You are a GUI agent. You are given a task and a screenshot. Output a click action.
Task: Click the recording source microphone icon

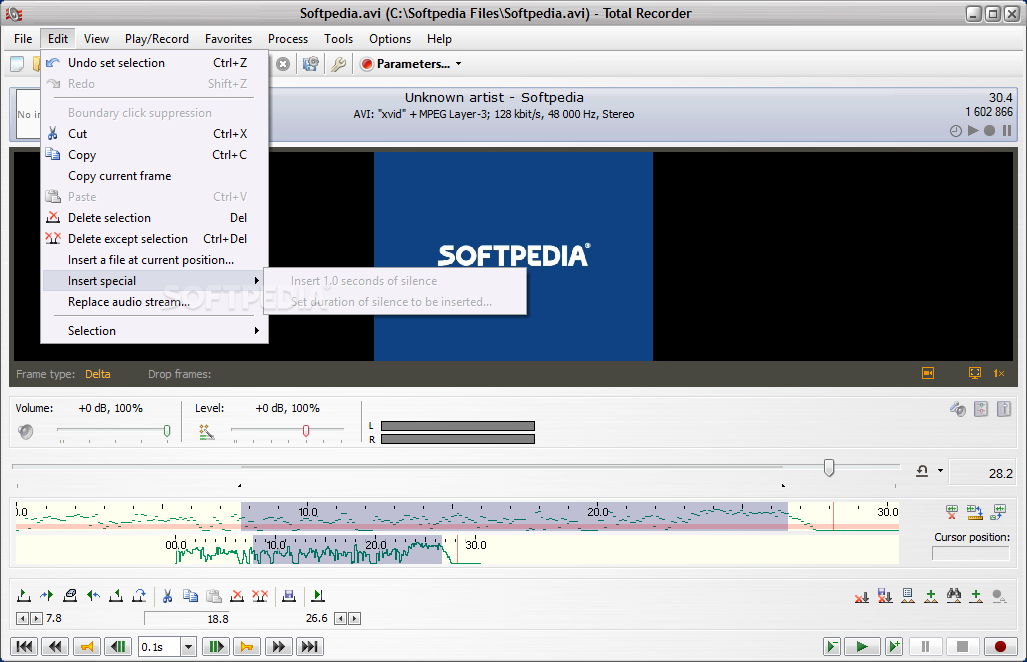point(958,409)
